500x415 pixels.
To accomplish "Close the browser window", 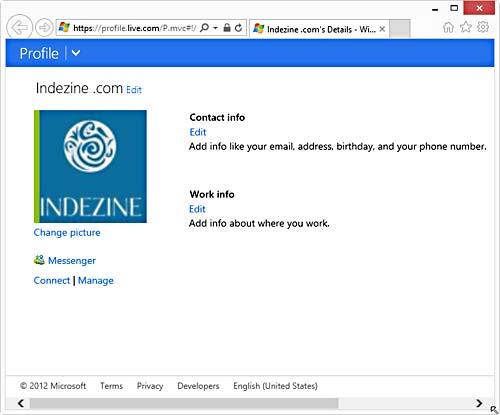I will (479, 8).
